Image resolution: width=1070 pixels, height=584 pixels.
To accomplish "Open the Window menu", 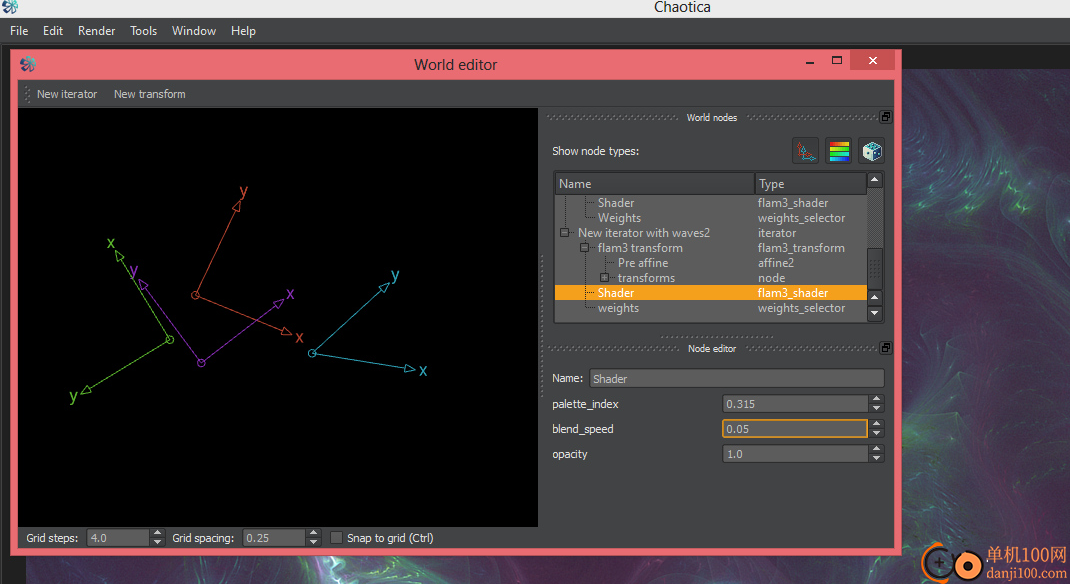I will (x=194, y=31).
